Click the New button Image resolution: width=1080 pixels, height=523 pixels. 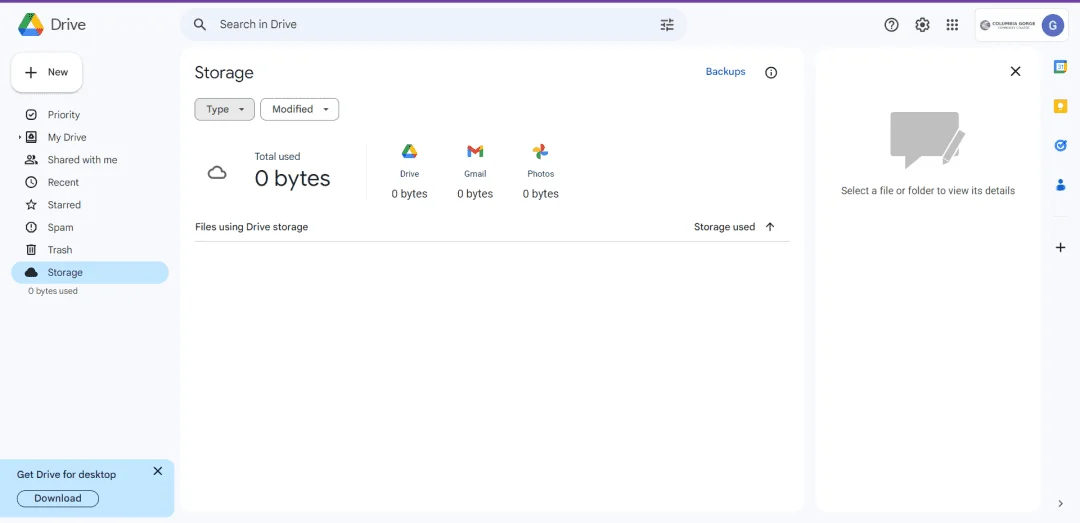[x=47, y=72]
